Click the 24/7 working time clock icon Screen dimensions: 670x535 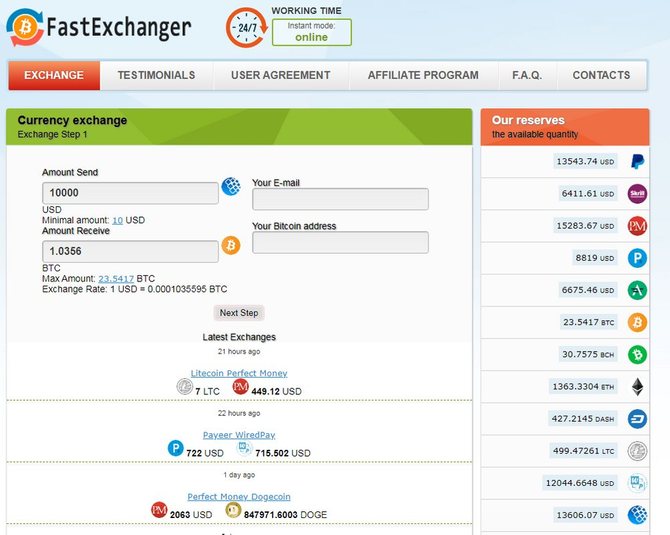247,27
